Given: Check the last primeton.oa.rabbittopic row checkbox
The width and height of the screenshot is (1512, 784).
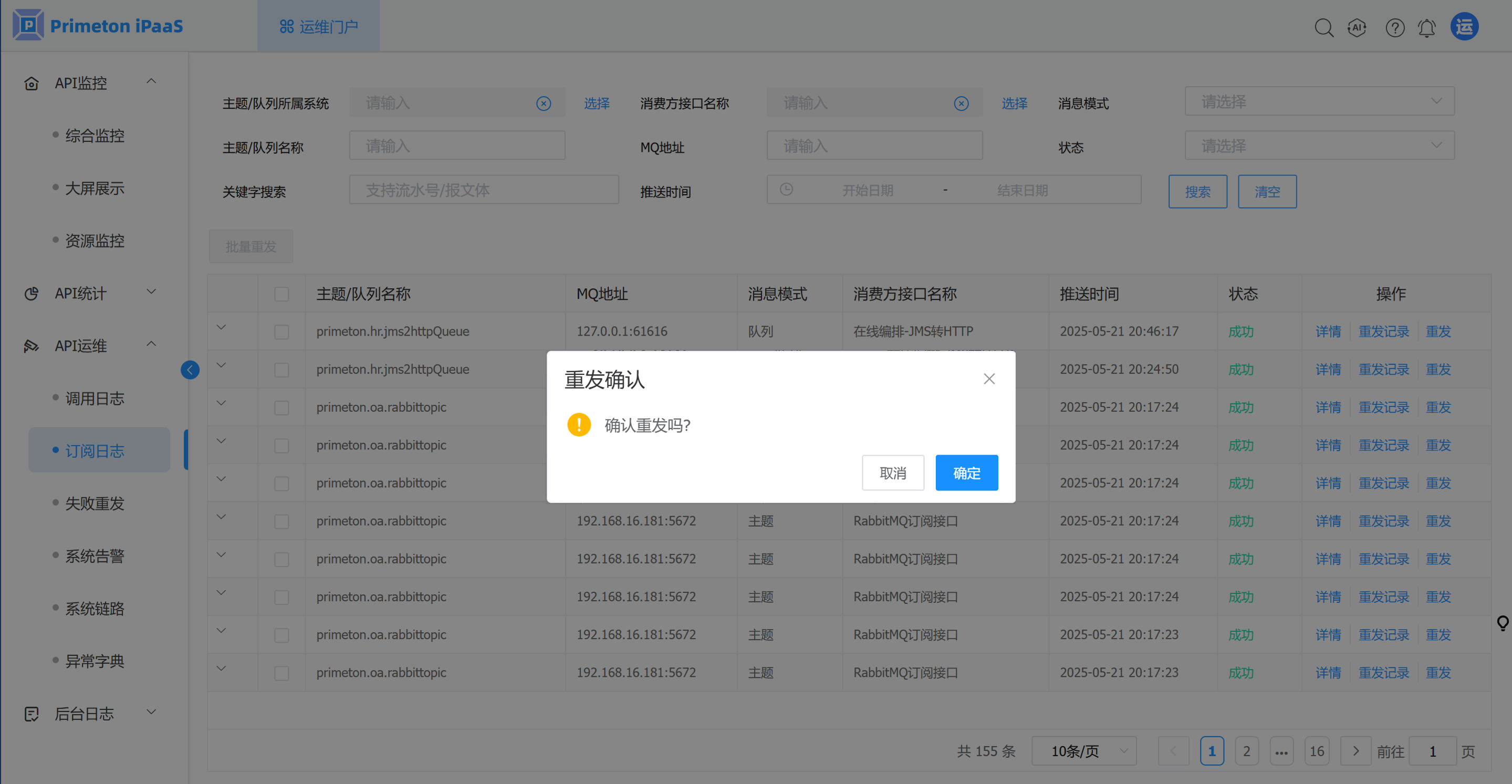Looking at the screenshot, I should pos(281,673).
